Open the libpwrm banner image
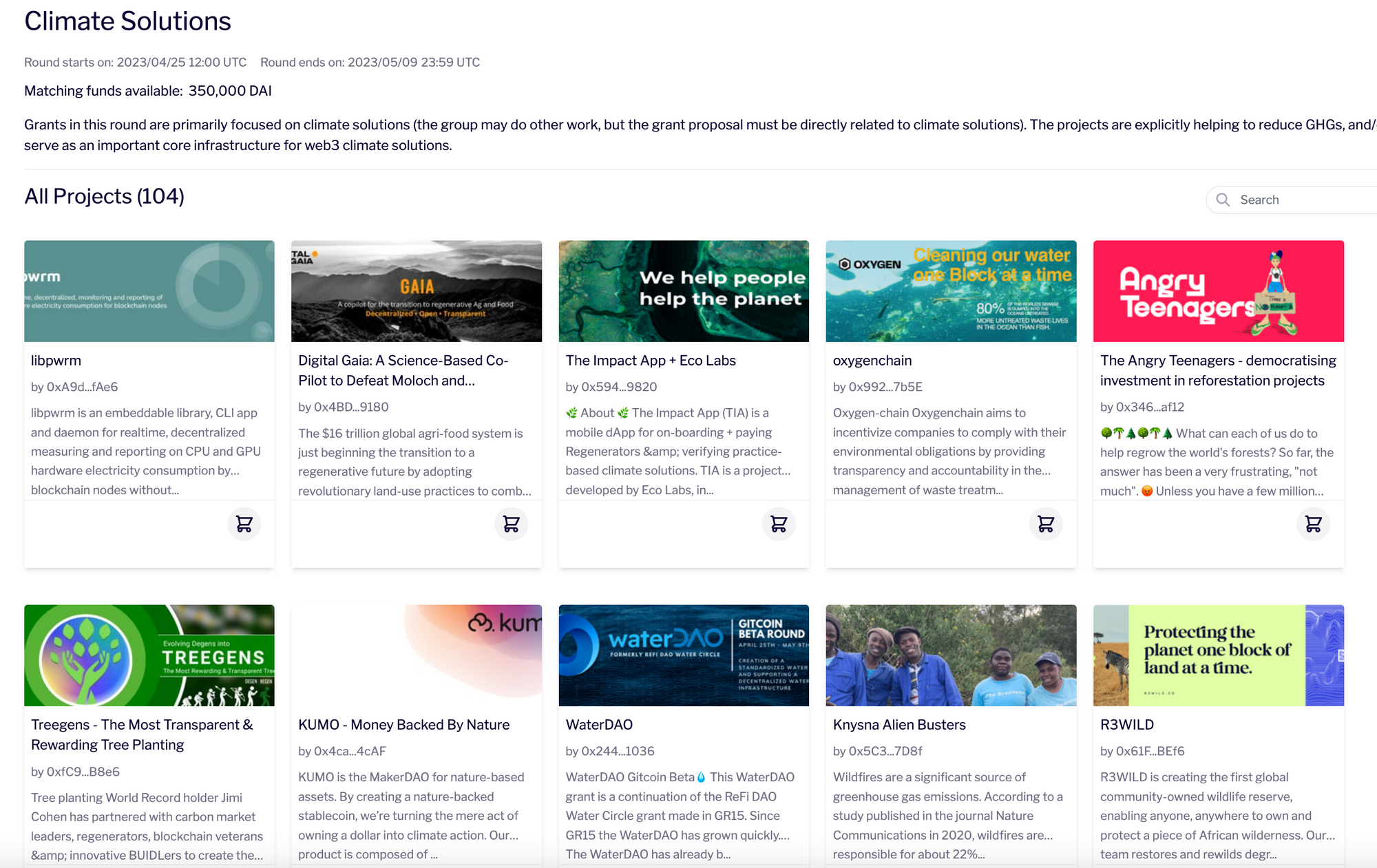1377x868 pixels. (x=149, y=290)
